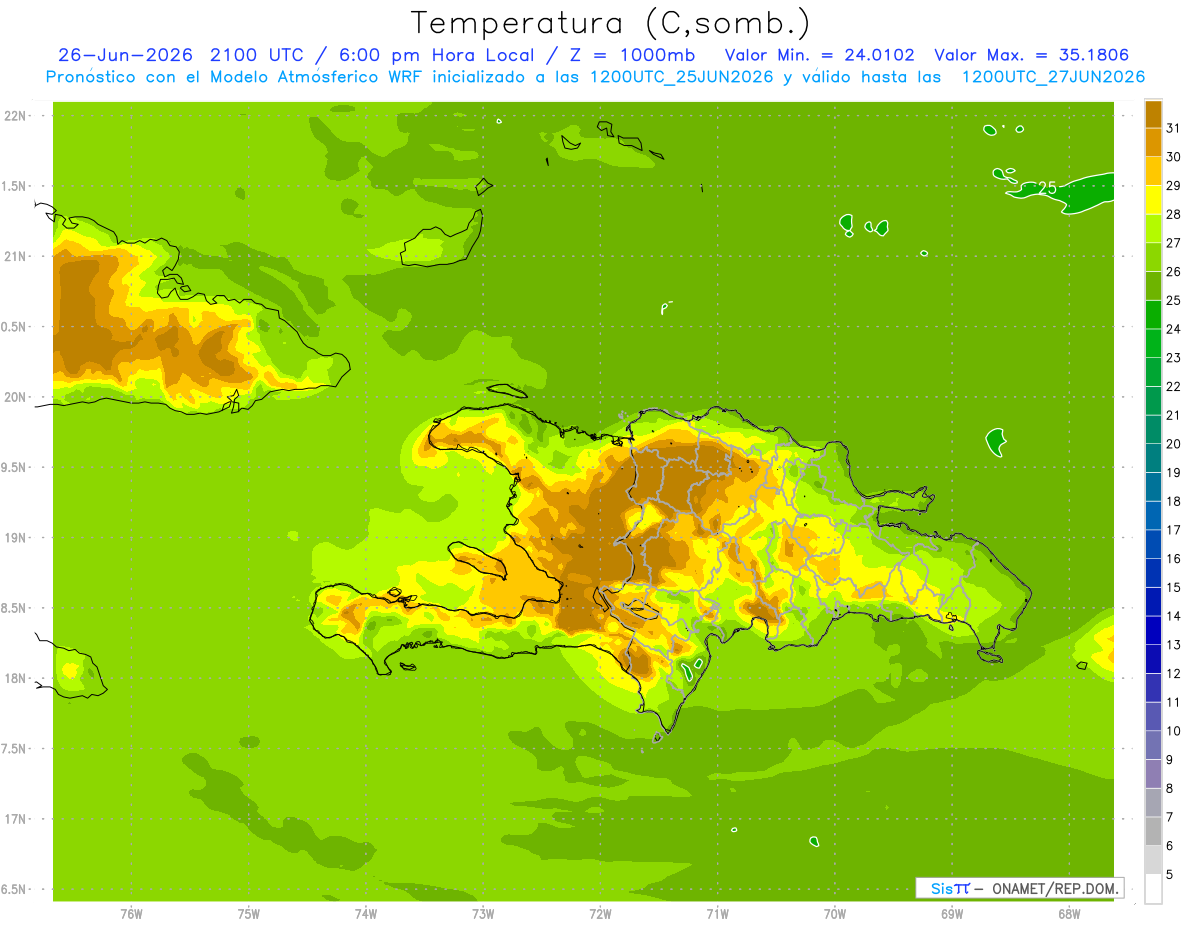
Task: Click the blue legend swatch between 14 and 15
Action: [x=1153, y=602]
